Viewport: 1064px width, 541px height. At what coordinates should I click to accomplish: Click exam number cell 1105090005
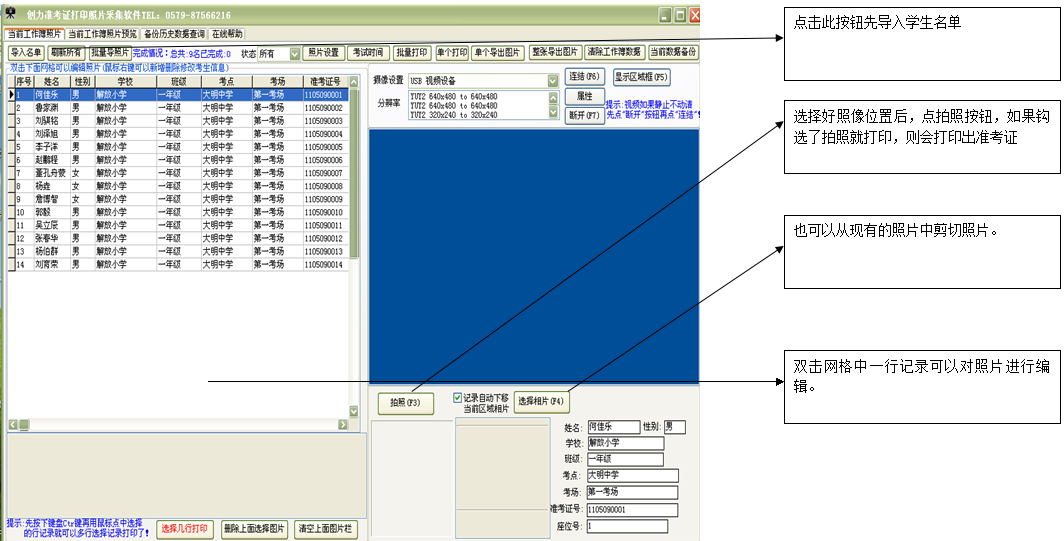326,147
